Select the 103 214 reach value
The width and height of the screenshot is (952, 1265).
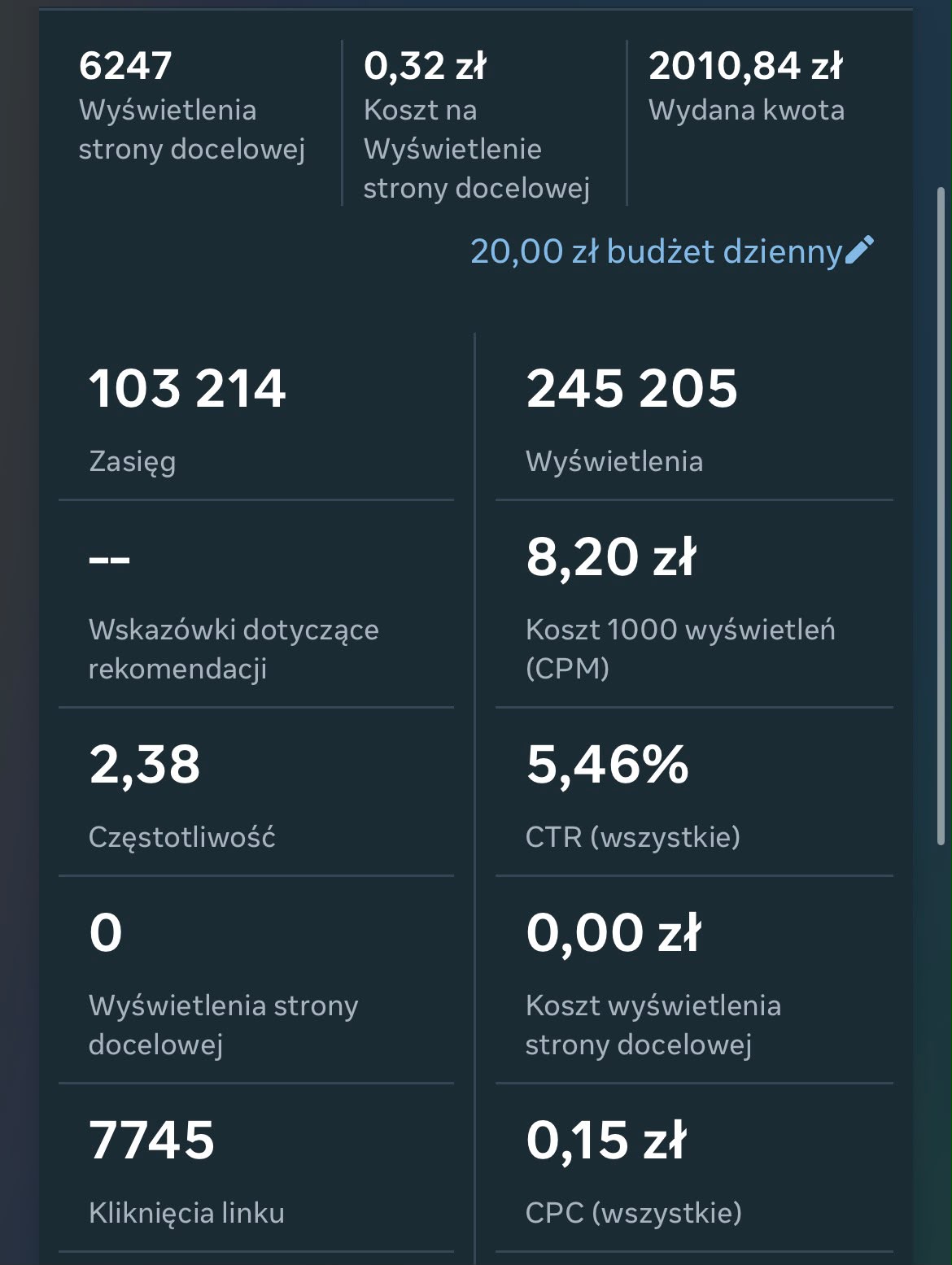pyautogui.click(x=187, y=388)
